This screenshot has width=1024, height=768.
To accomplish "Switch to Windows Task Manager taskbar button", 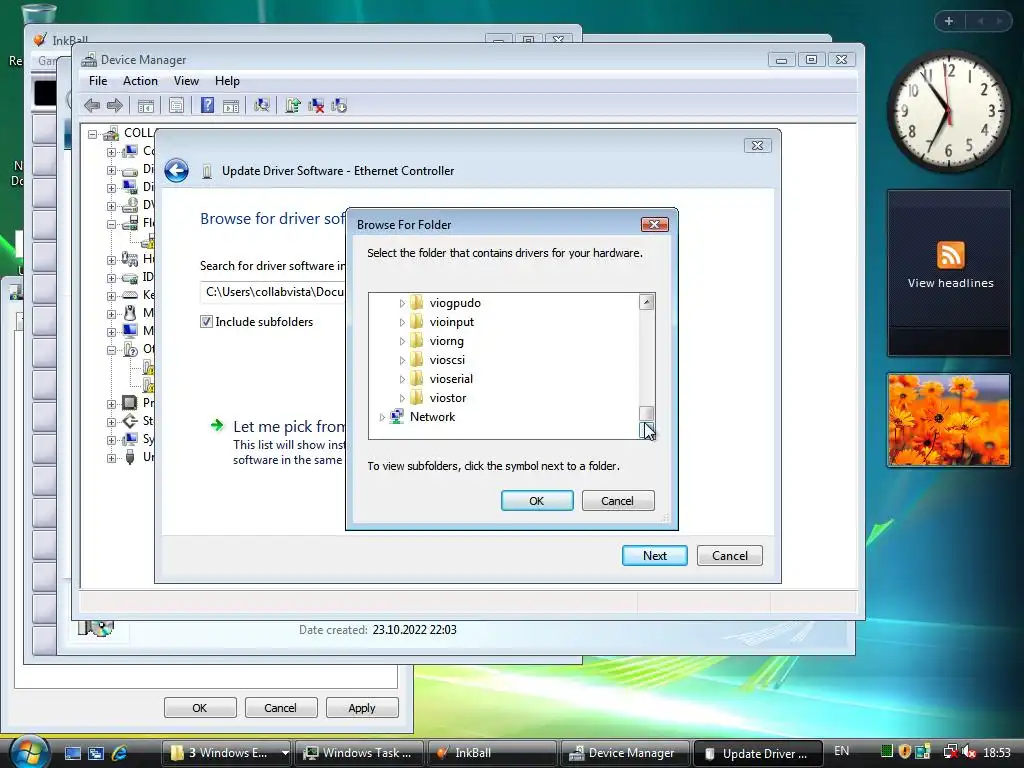I will (359, 753).
